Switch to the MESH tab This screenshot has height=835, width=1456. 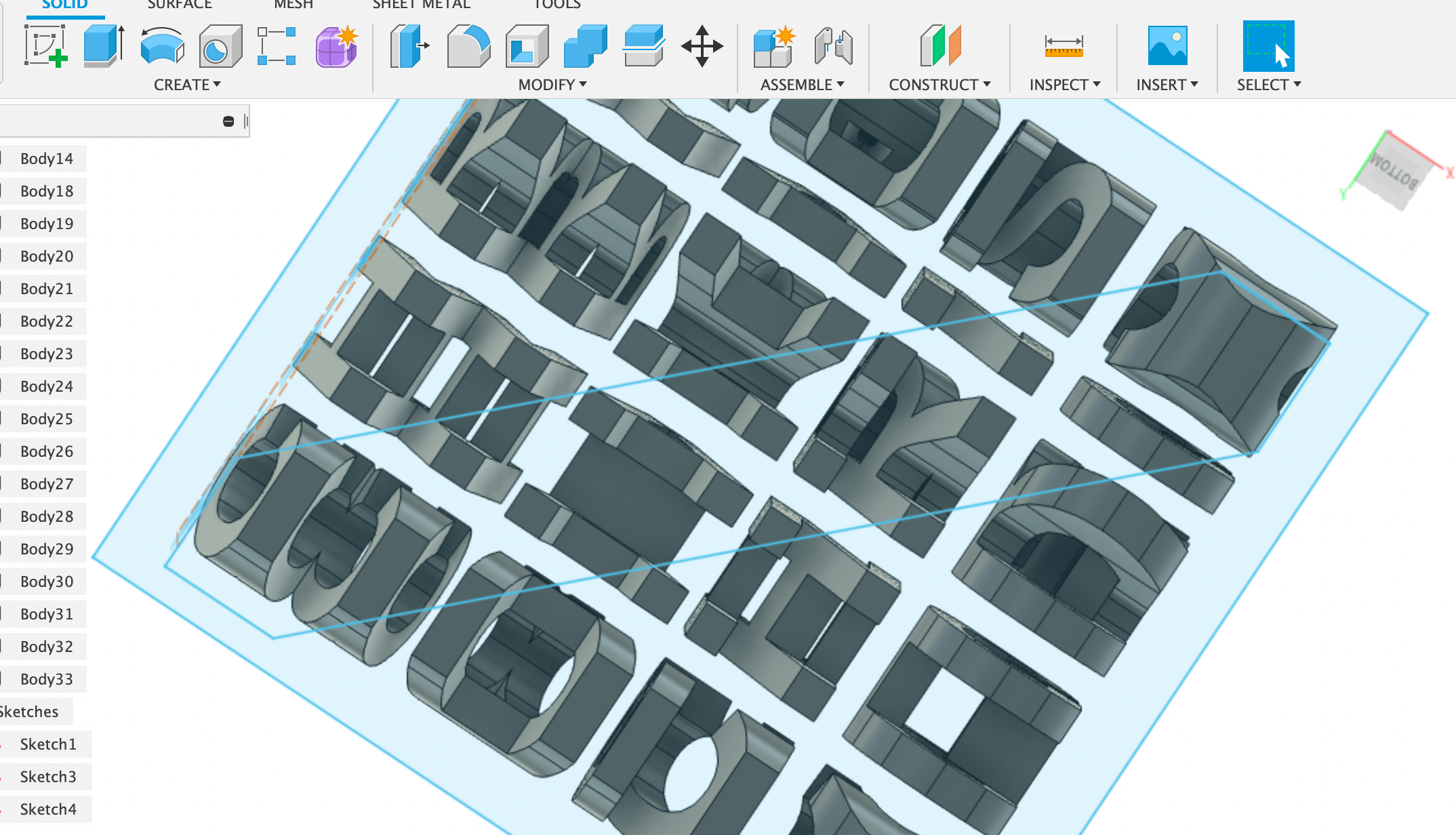293,5
